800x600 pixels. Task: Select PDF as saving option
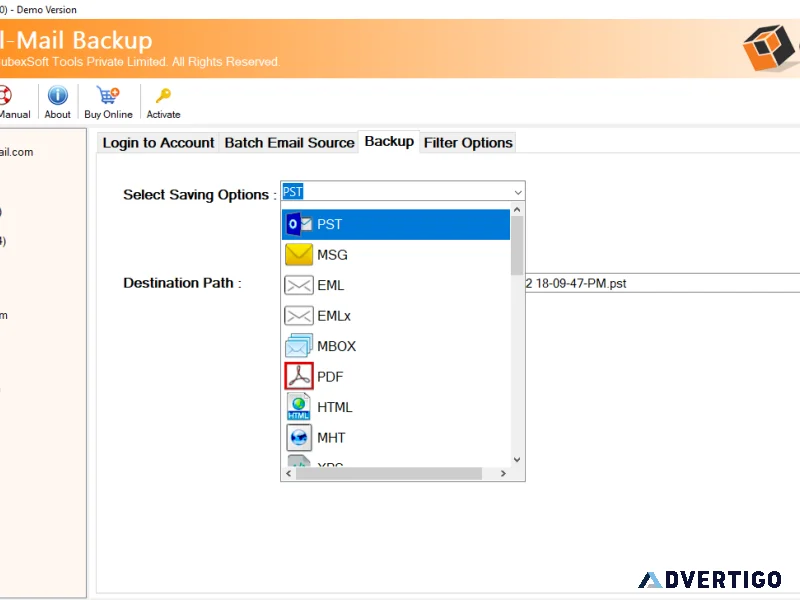pos(396,377)
